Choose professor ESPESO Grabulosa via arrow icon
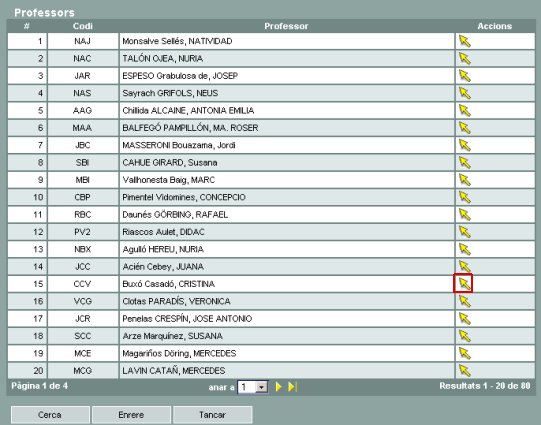This screenshot has height=425, width=541. (x=464, y=76)
